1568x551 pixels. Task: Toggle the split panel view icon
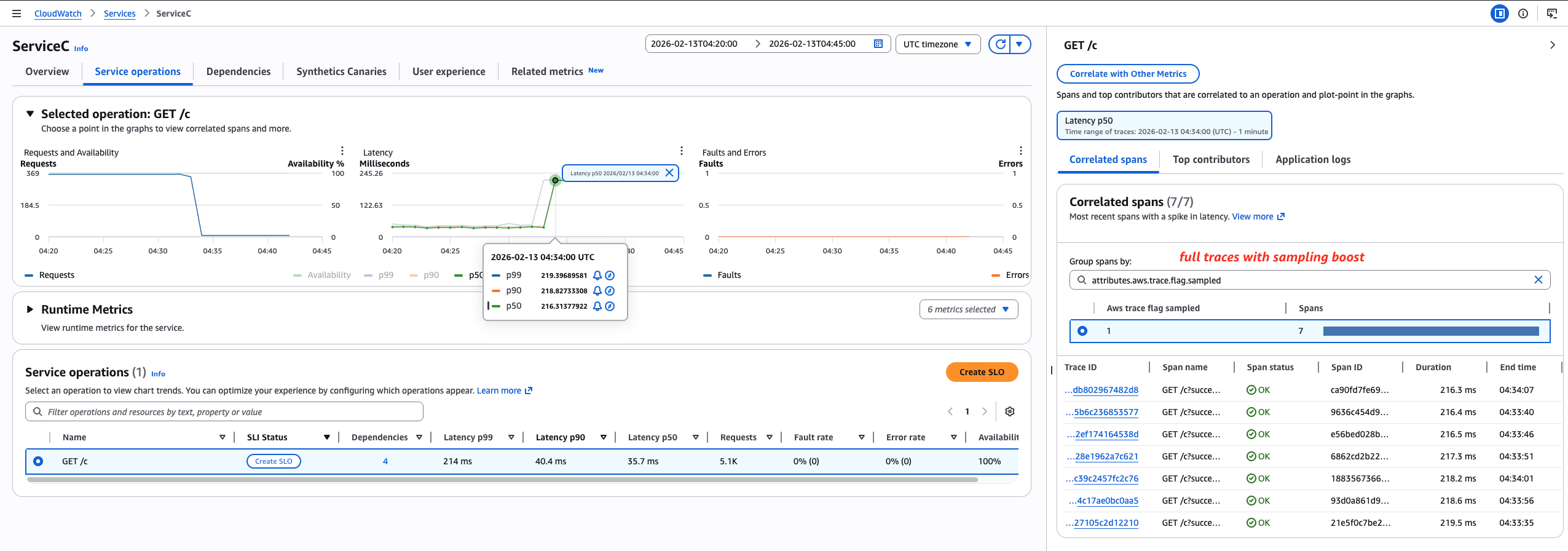[x=1499, y=14]
